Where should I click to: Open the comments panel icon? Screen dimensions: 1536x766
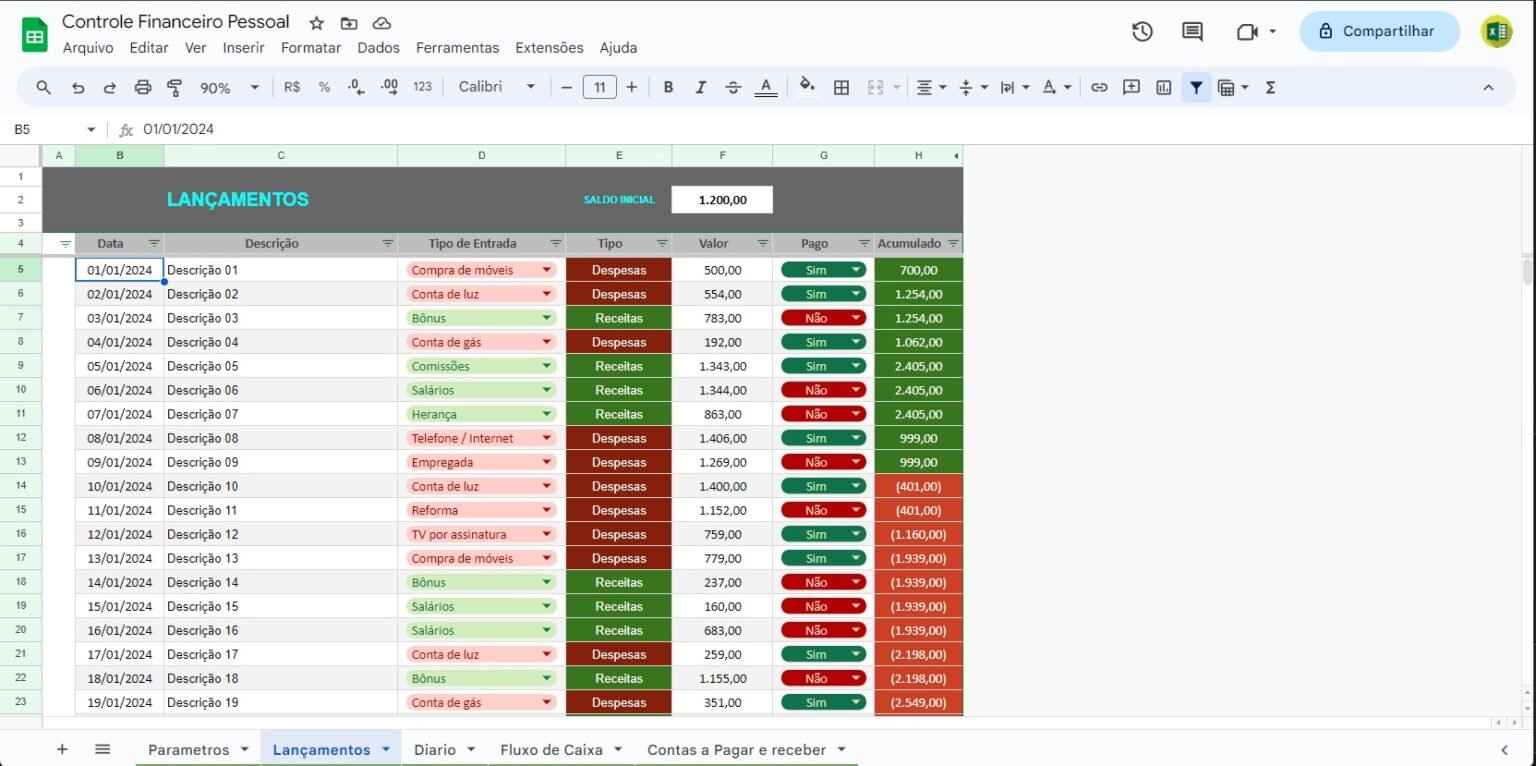click(x=1192, y=31)
